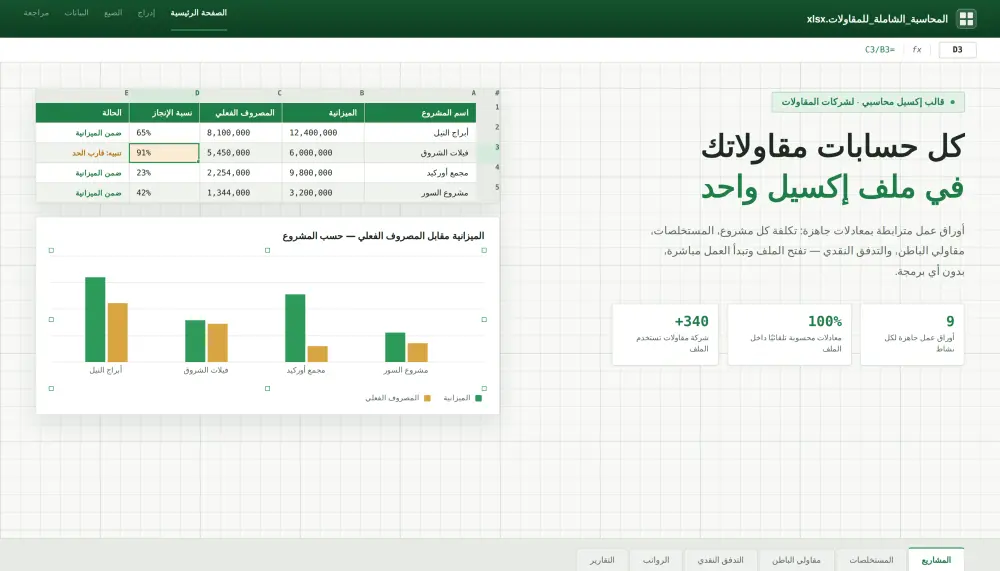Open the مراجعة ribbon tab
The width and height of the screenshot is (1000, 571).
pyautogui.click(x=36, y=13)
